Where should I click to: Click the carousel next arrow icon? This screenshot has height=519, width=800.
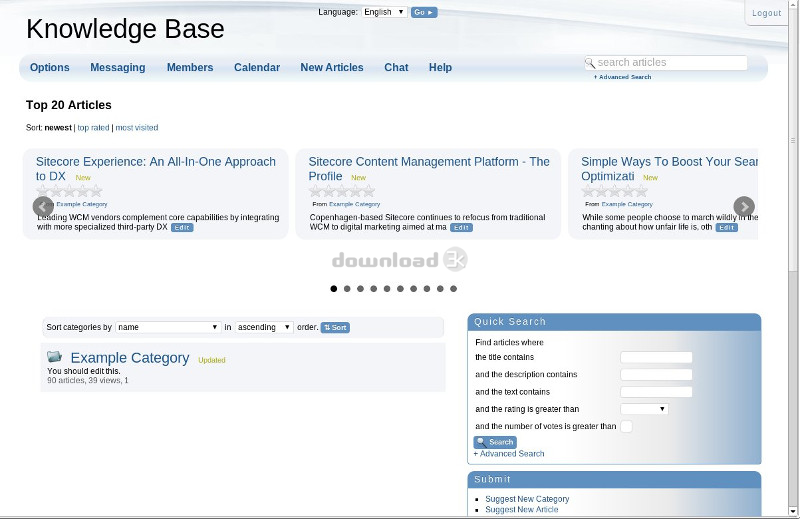(744, 206)
